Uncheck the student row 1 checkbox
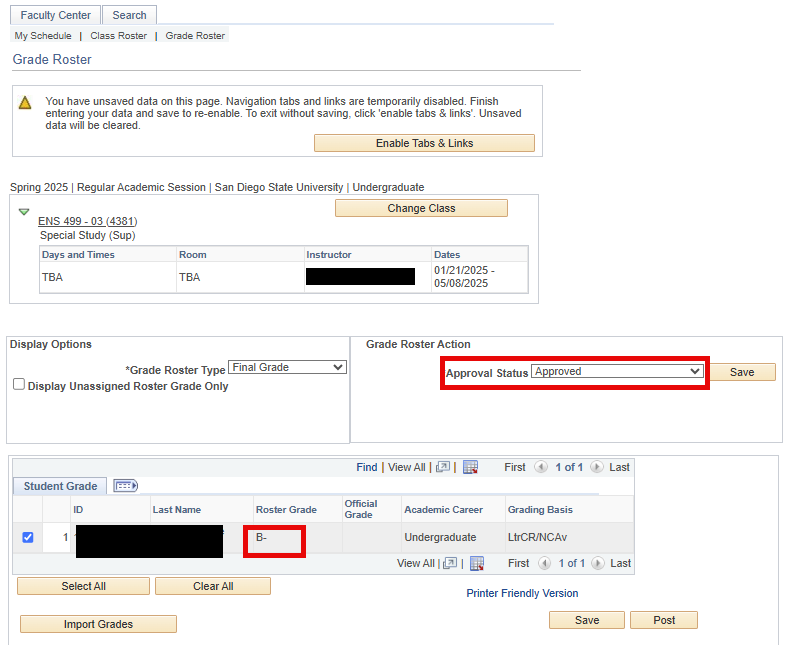This screenshot has width=793, height=645. [28, 537]
